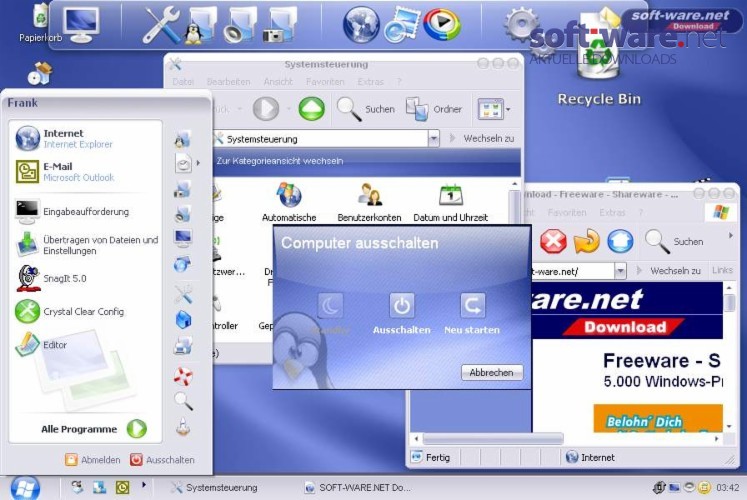Expand the Systemsteuerung address bar dropdown
The width and height of the screenshot is (747, 500).
pos(434,139)
